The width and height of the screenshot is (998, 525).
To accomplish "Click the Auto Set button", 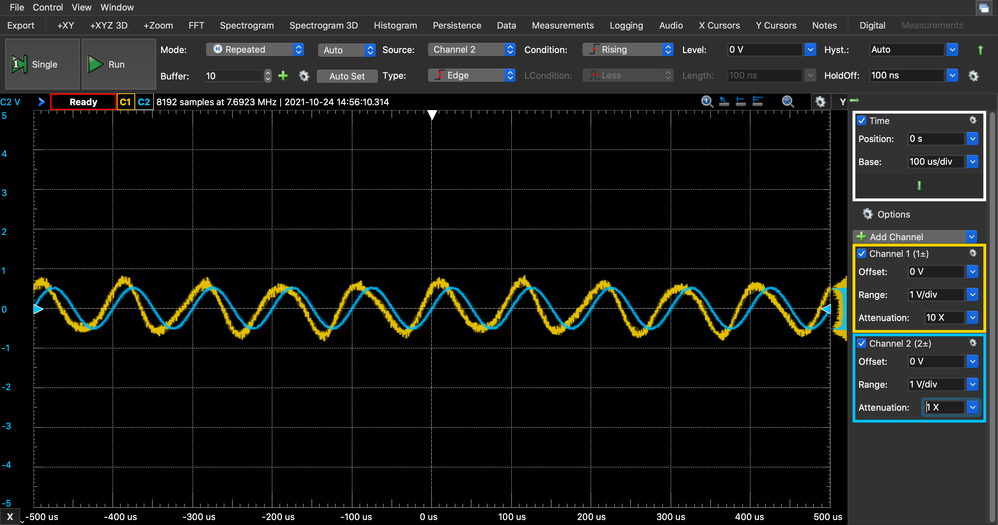I will (346, 76).
